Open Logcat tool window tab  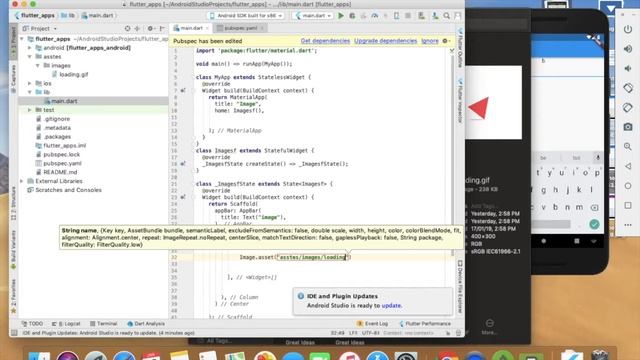pos(66,324)
